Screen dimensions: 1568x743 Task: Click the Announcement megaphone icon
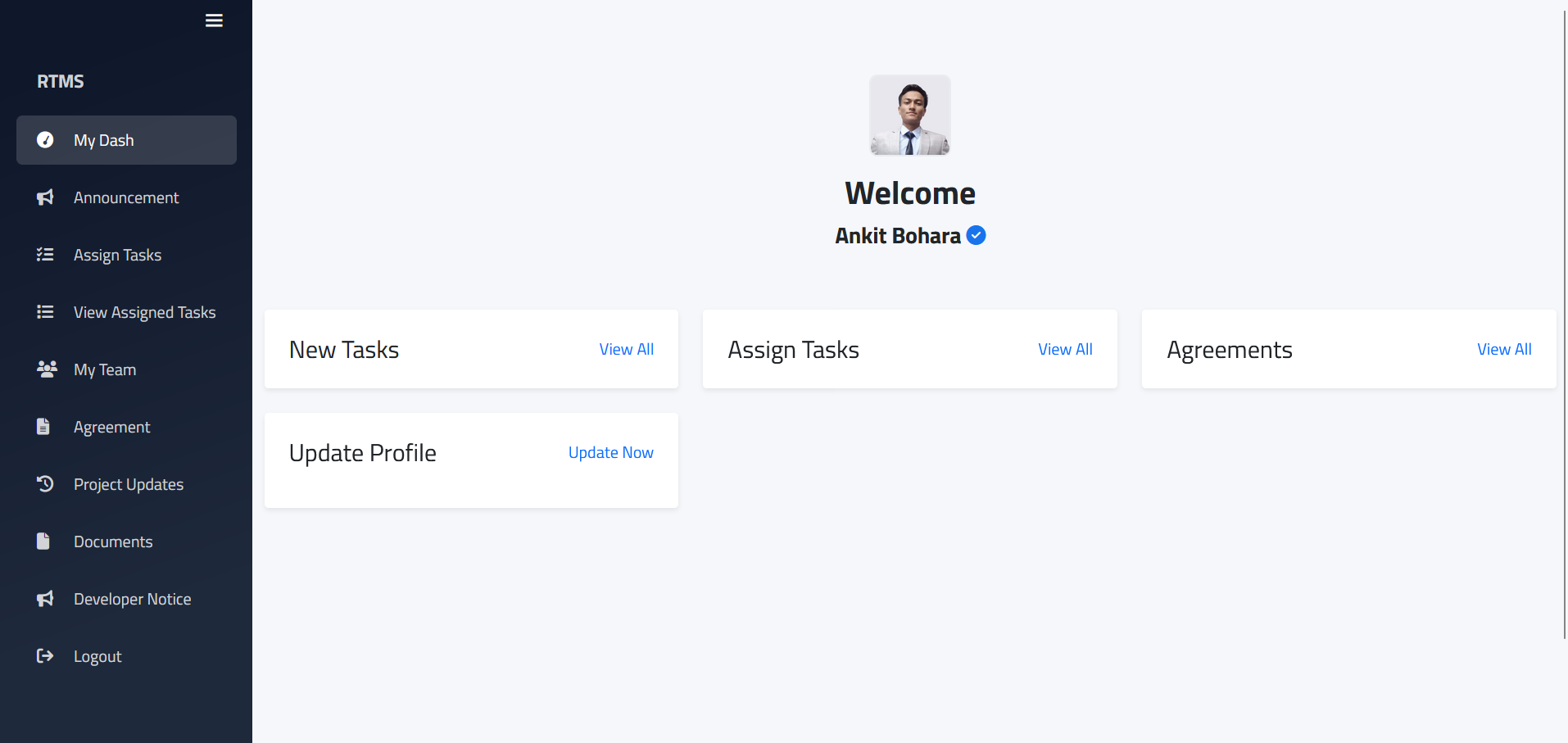click(x=45, y=197)
